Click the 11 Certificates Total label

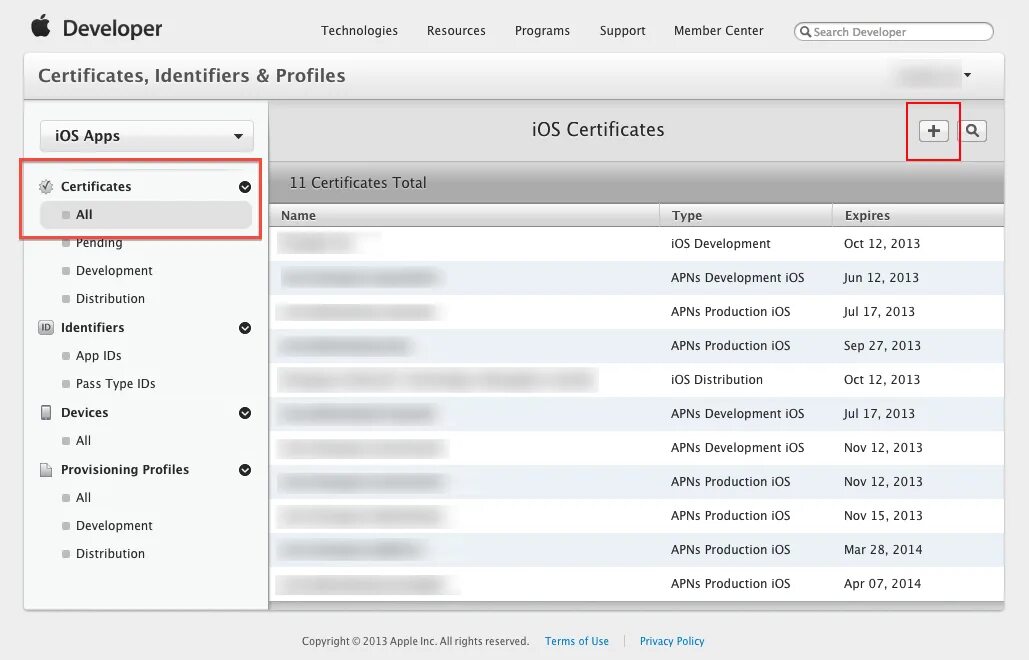point(358,182)
